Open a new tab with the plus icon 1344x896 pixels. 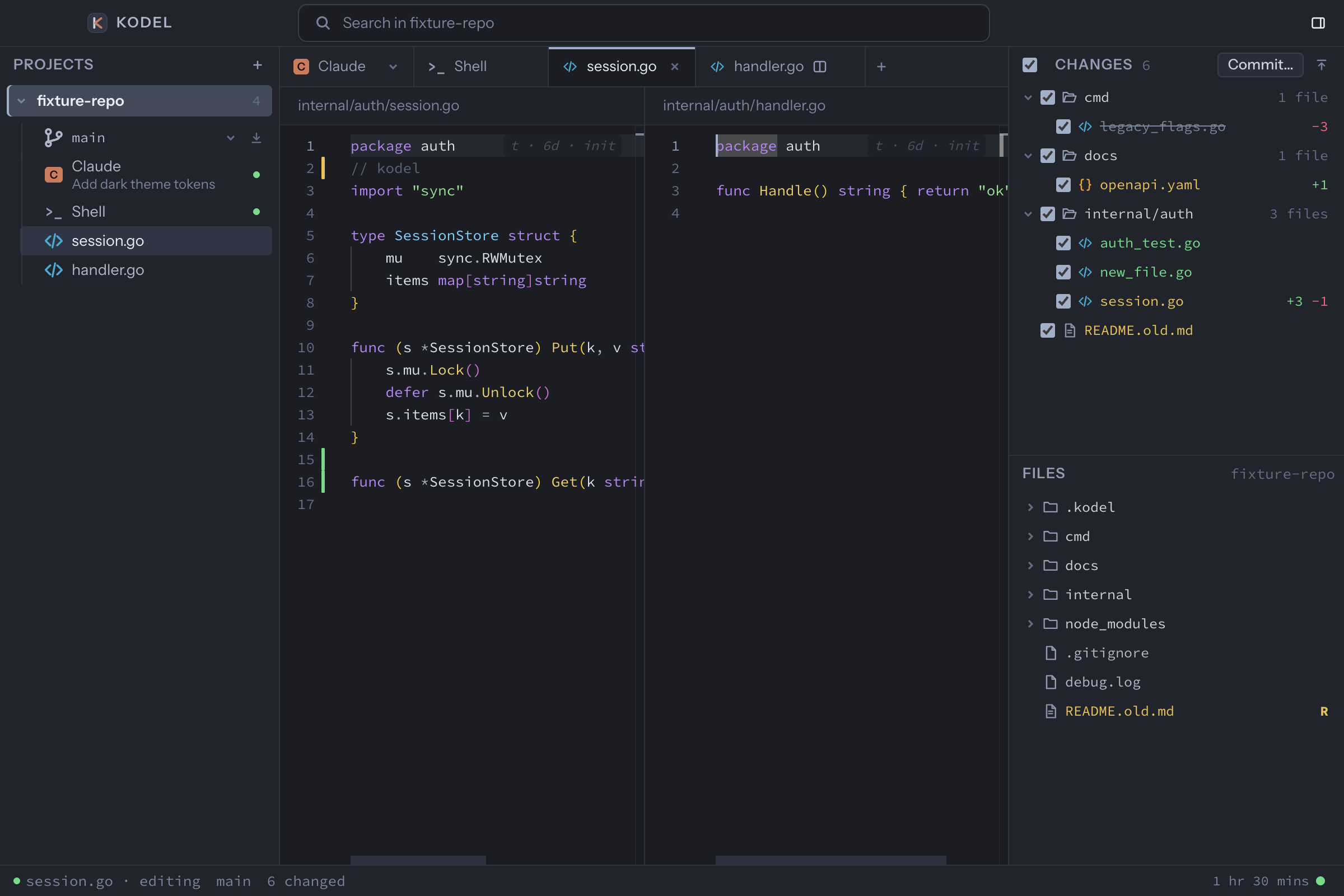[881, 67]
